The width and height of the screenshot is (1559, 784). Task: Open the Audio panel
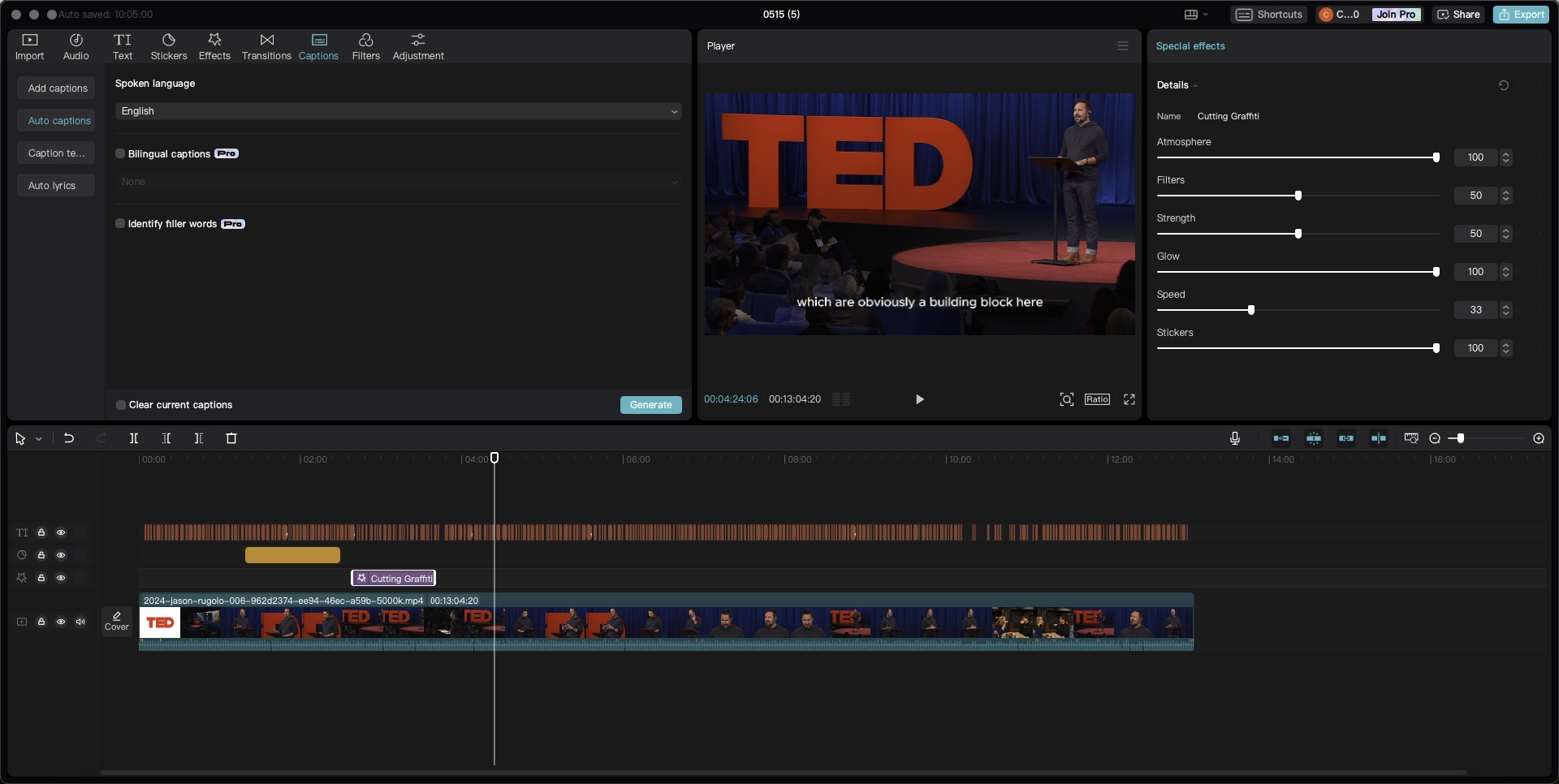[76, 47]
